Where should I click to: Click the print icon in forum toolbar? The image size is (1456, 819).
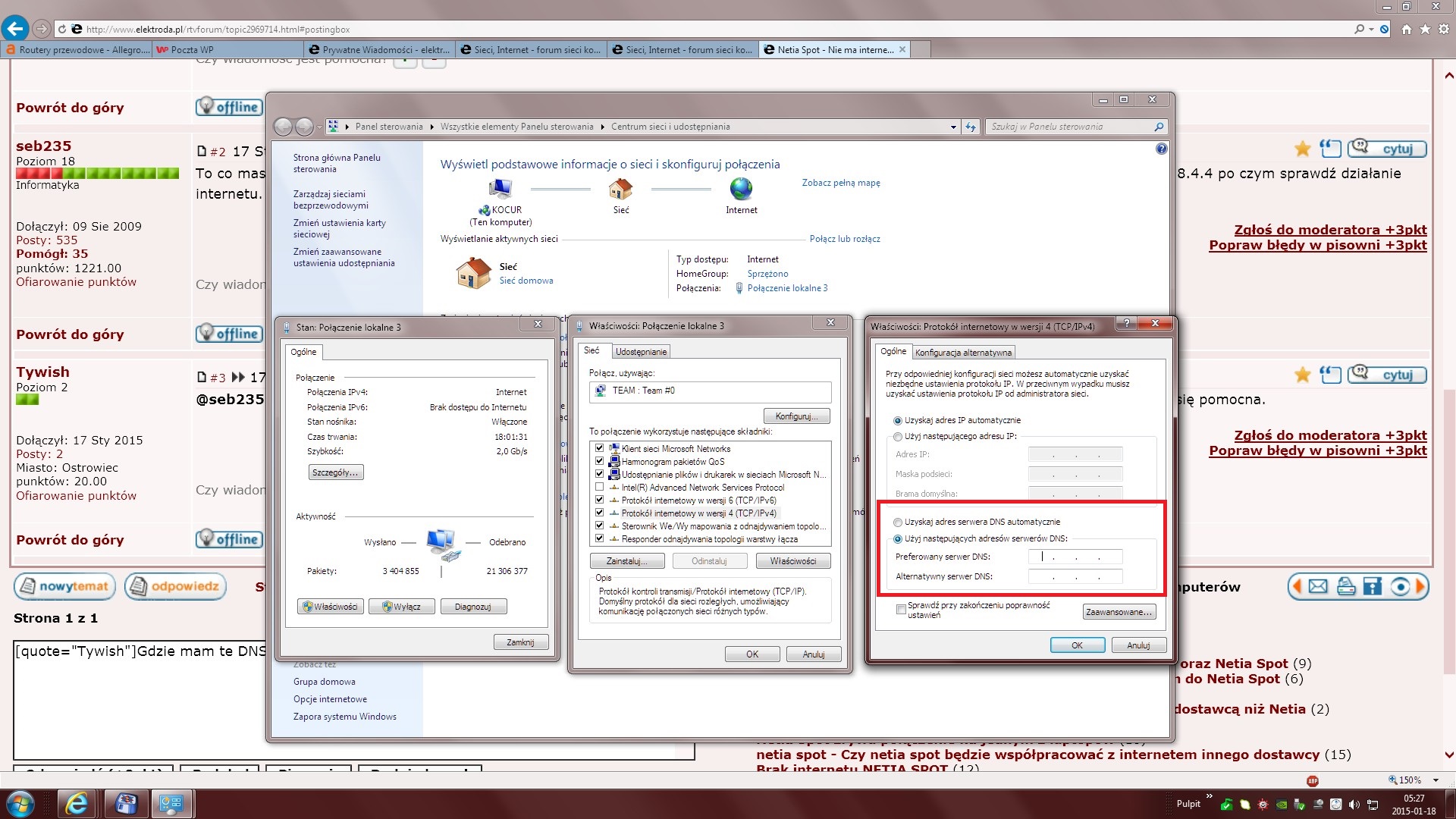[1346, 586]
